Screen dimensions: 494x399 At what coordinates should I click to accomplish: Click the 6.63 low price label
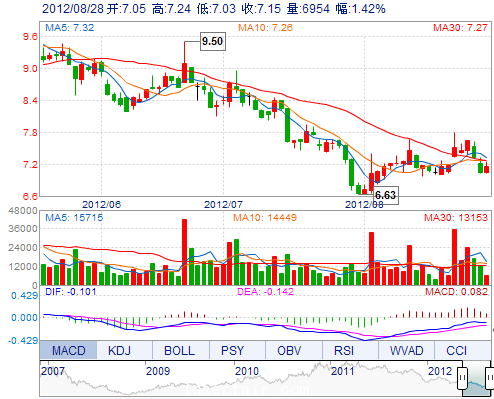pos(386,195)
